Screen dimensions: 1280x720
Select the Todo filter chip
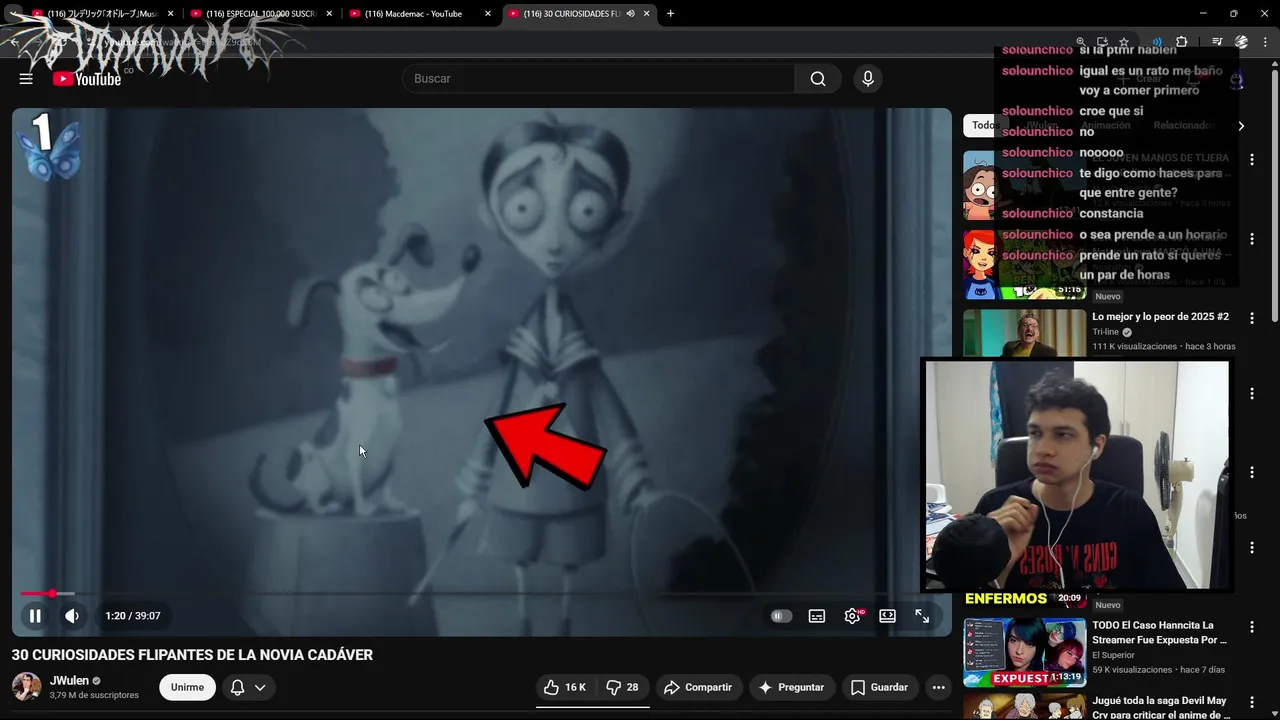pos(984,125)
